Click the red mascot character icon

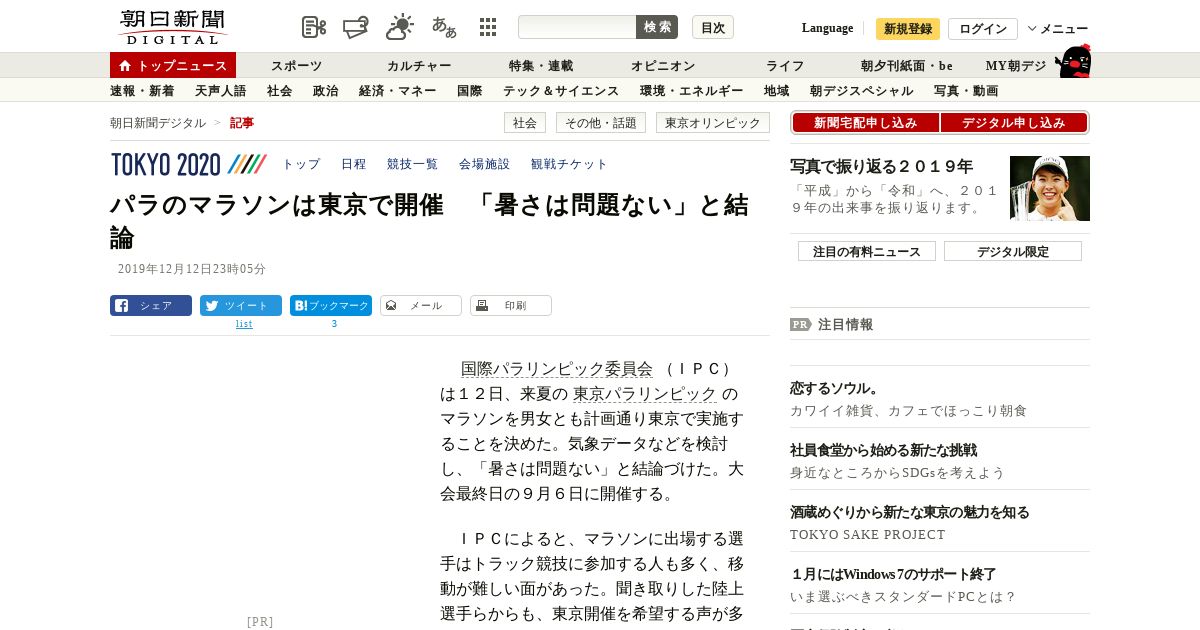1072,61
